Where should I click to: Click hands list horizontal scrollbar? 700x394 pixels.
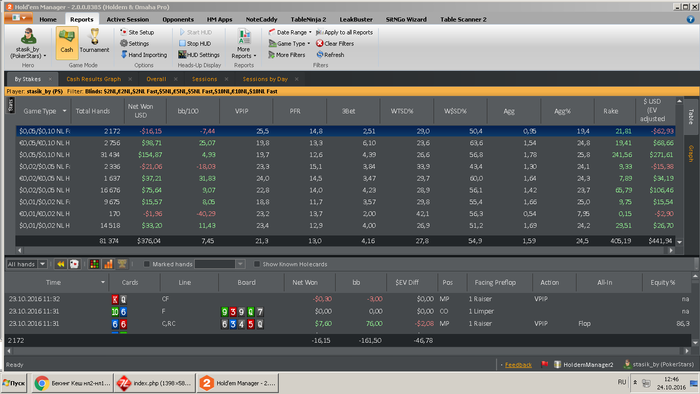pos(347,351)
